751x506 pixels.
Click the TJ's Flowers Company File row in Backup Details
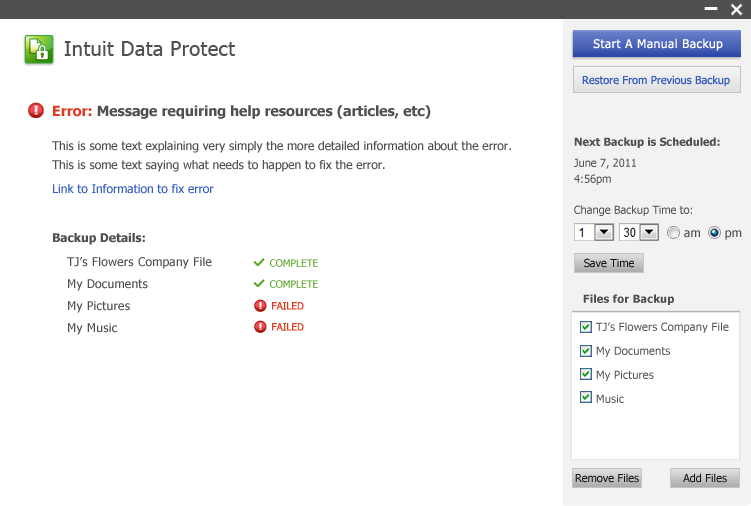(139, 262)
